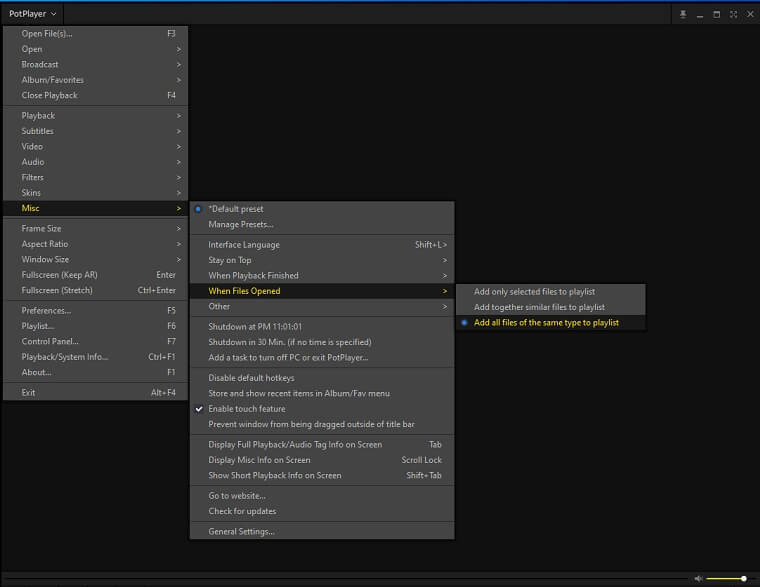Expand the Subtitles submenu

95,131
